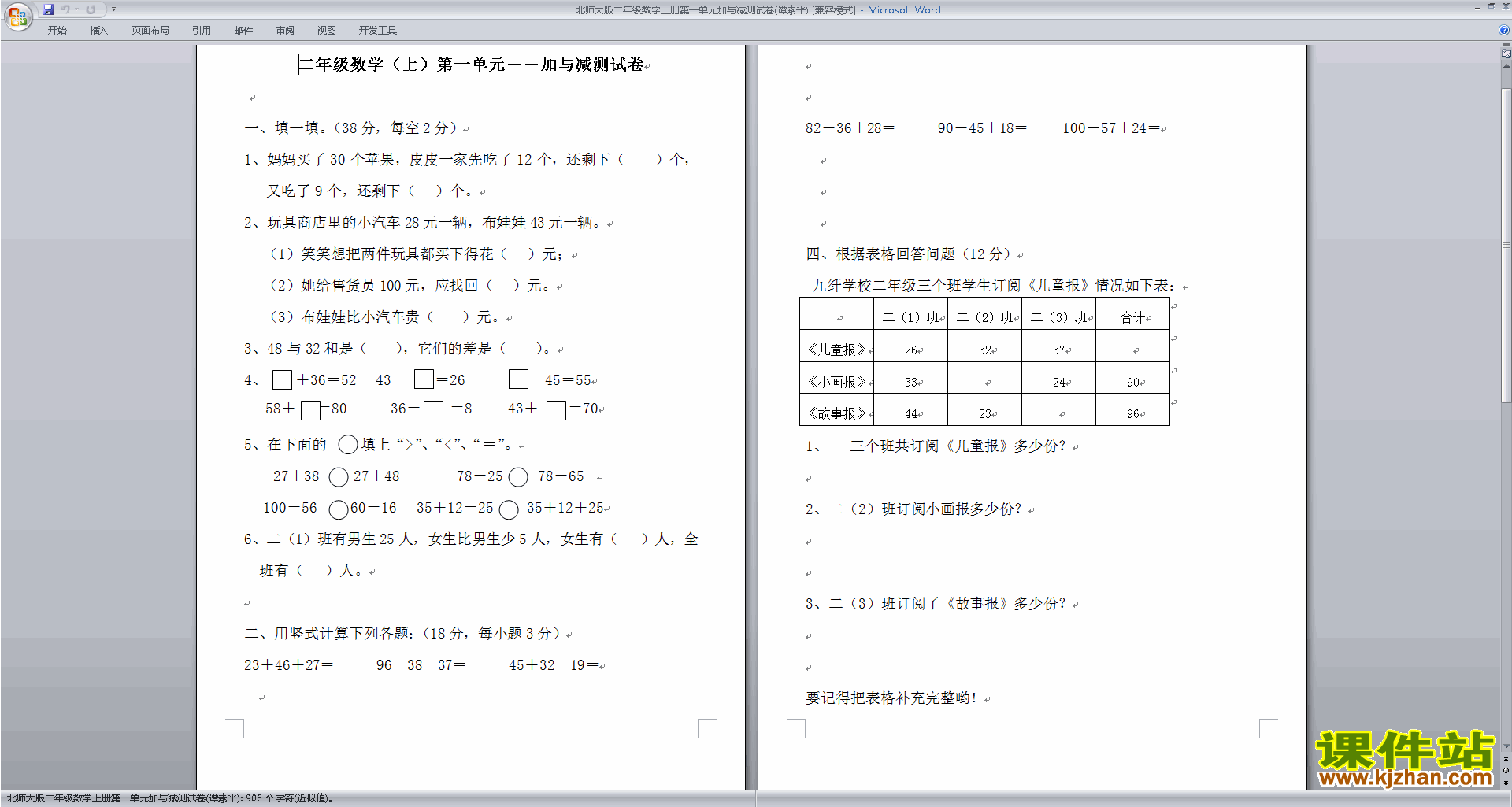The width and height of the screenshot is (1512, 807).
Task: Click the status bar character count text
Action: tap(170, 798)
